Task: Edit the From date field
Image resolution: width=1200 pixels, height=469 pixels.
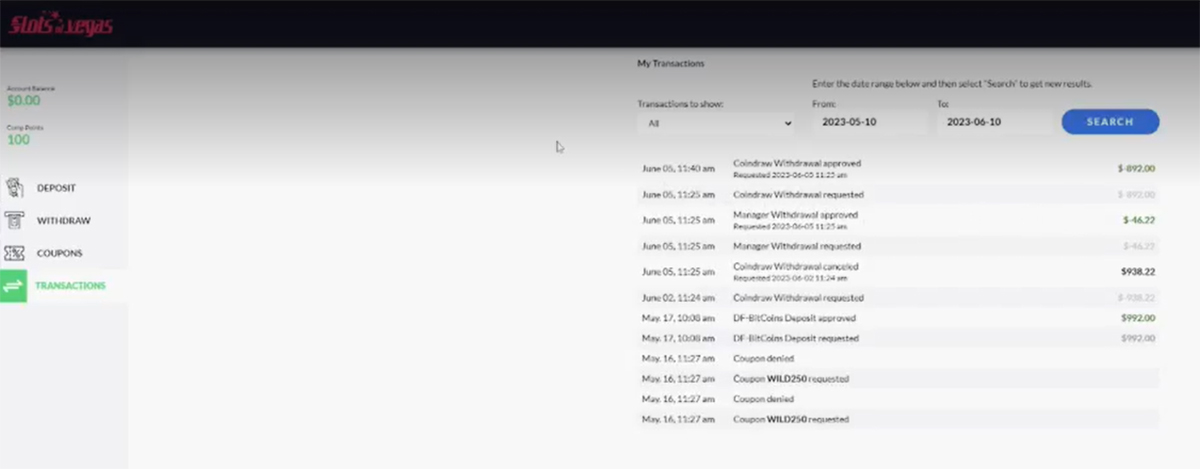Action: pyautogui.click(x=869, y=122)
